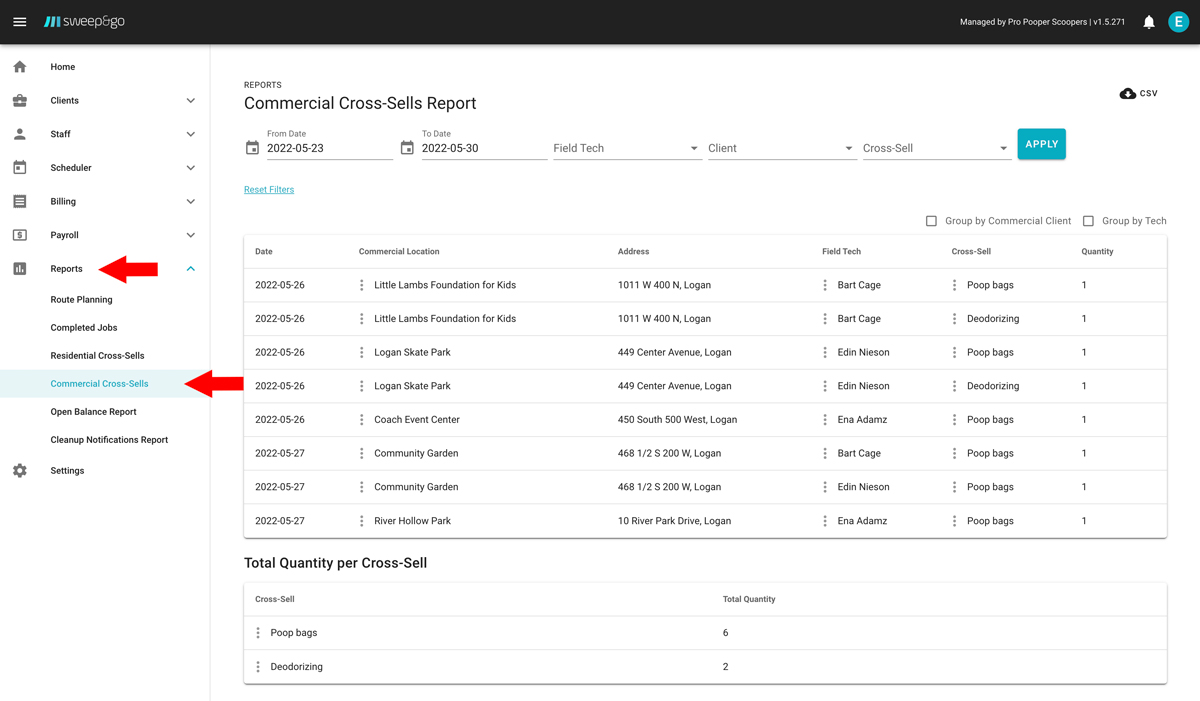Click the To Date calendar icon

[x=407, y=148]
